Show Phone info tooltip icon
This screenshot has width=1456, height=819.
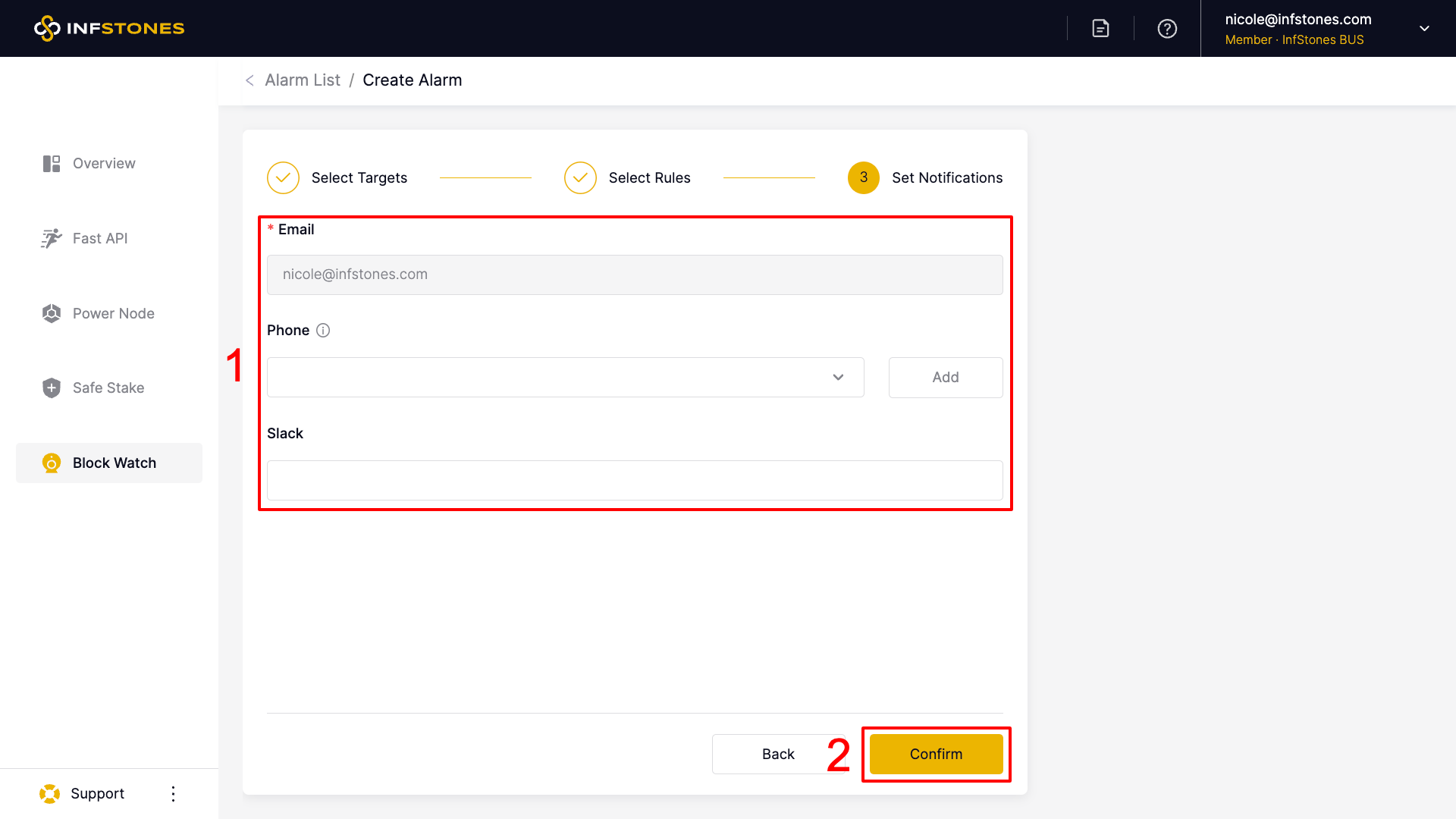pyautogui.click(x=323, y=331)
